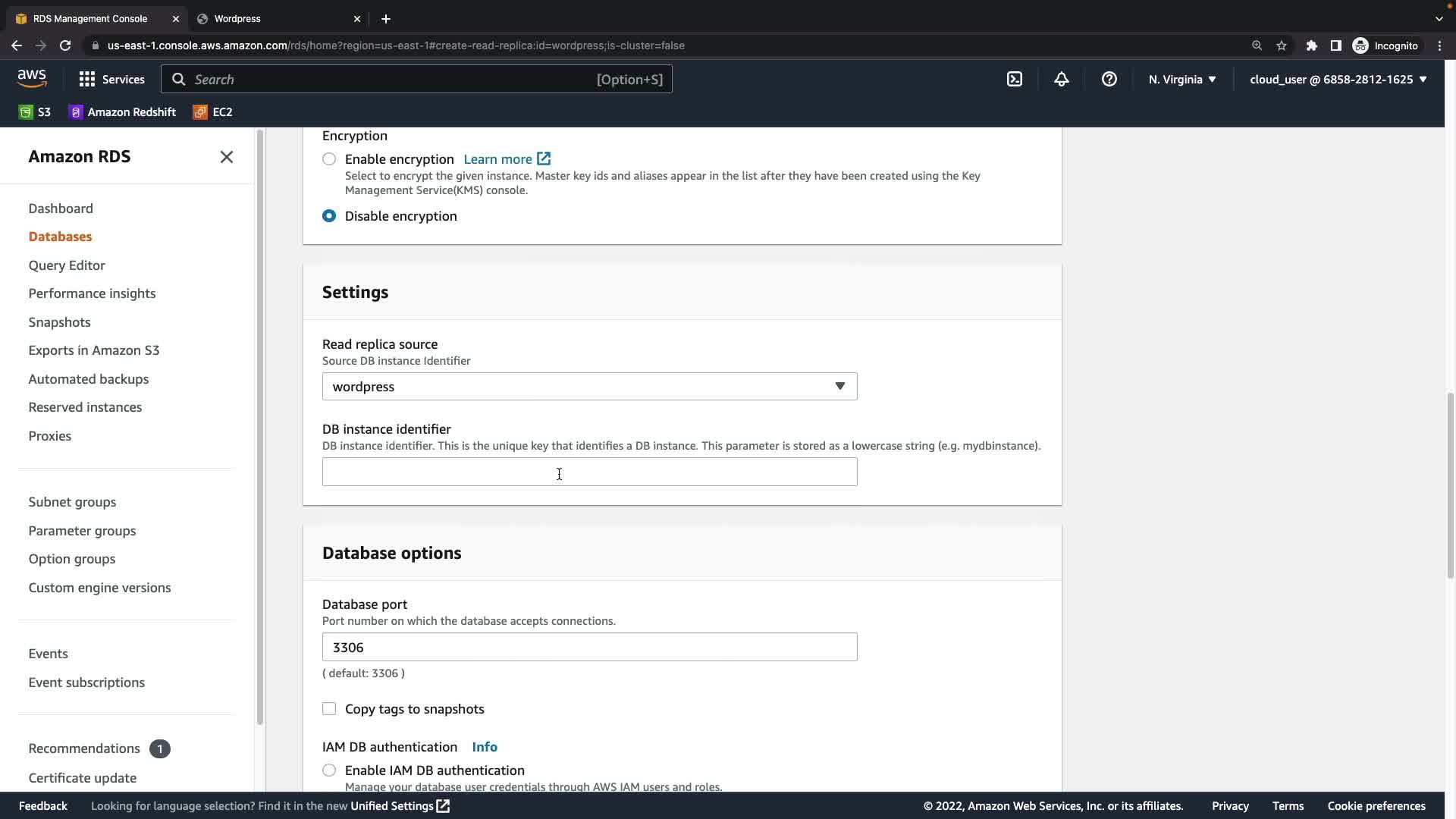Expand the Read replica source dropdown
Image resolution: width=1456 pixels, height=819 pixels.
tap(589, 387)
